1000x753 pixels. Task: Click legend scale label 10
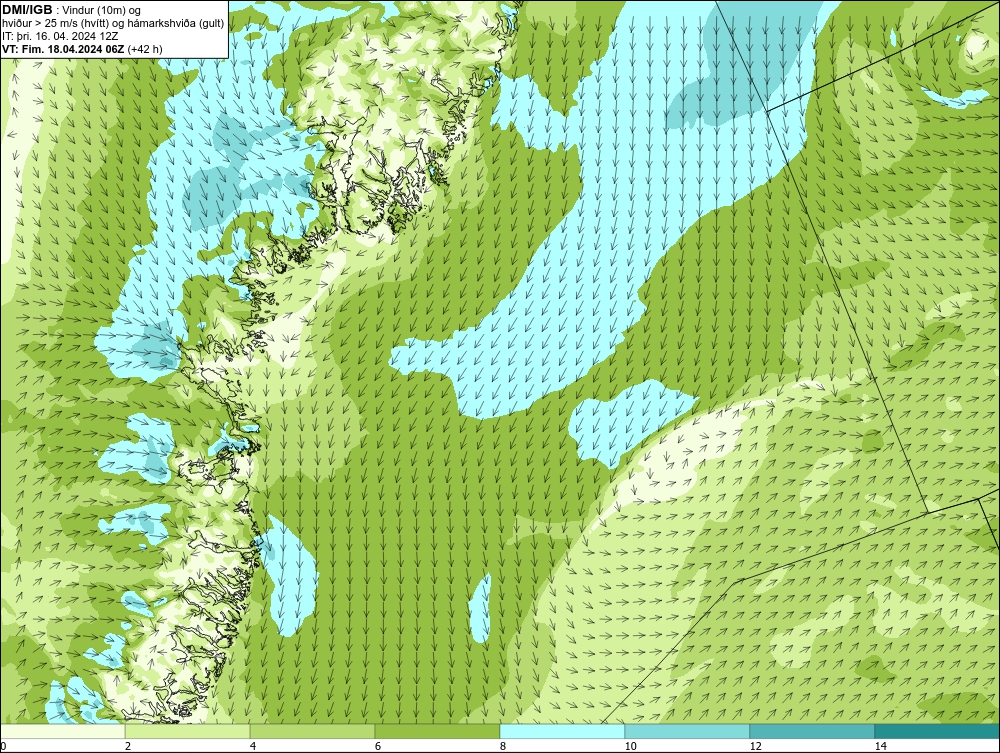pyautogui.click(x=630, y=747)
